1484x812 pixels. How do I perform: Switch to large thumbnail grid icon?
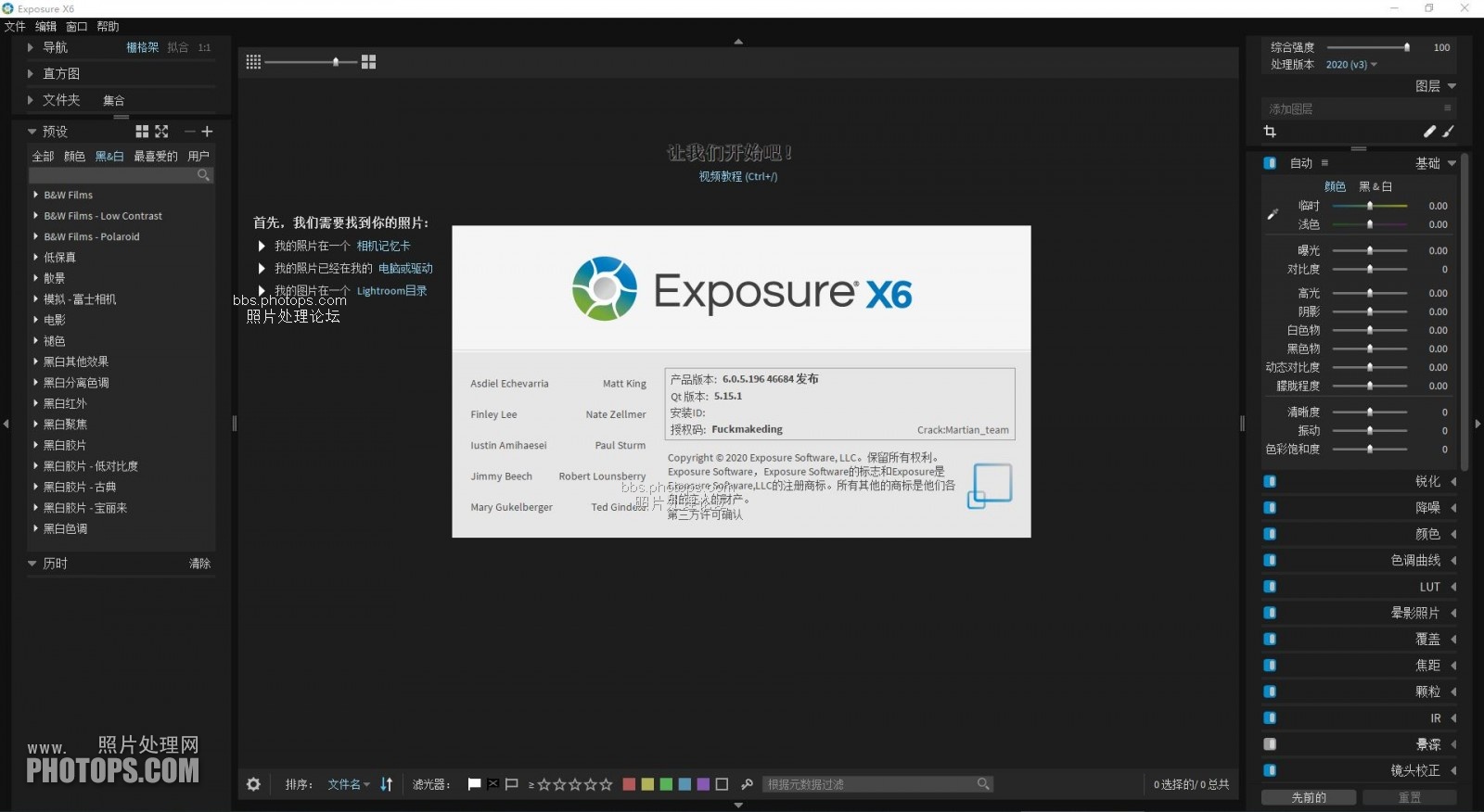[x=368, y=62]
